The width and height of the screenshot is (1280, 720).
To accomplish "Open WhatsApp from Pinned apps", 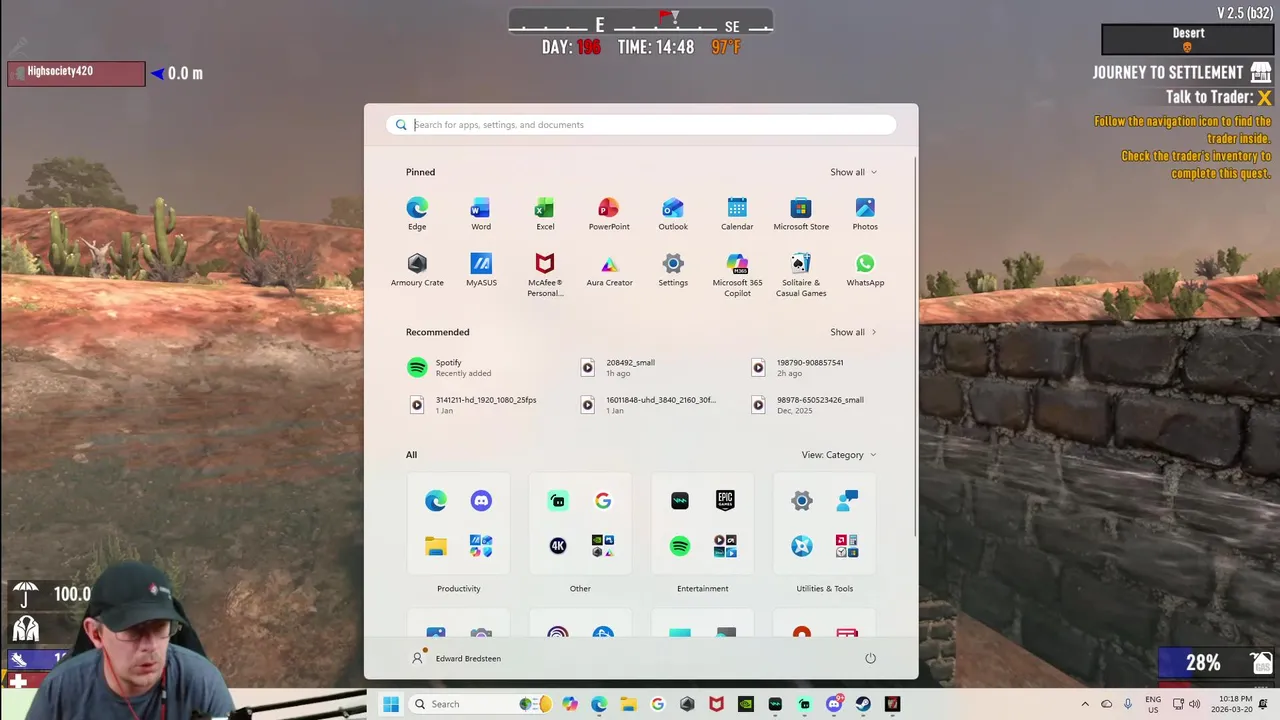I will tap(865, 269).
